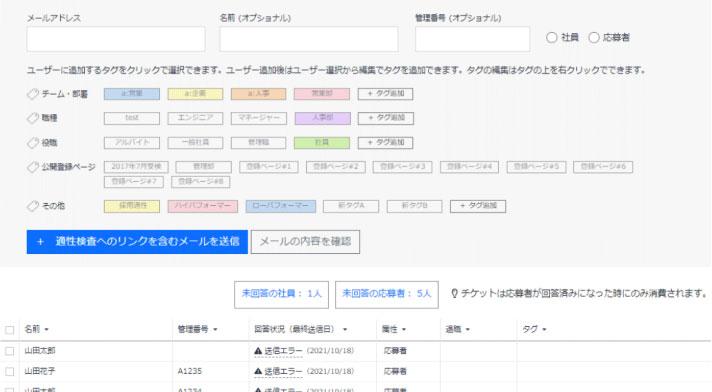
Task: Open the 管理番号 column sort arrow
Action: [215, 329]
